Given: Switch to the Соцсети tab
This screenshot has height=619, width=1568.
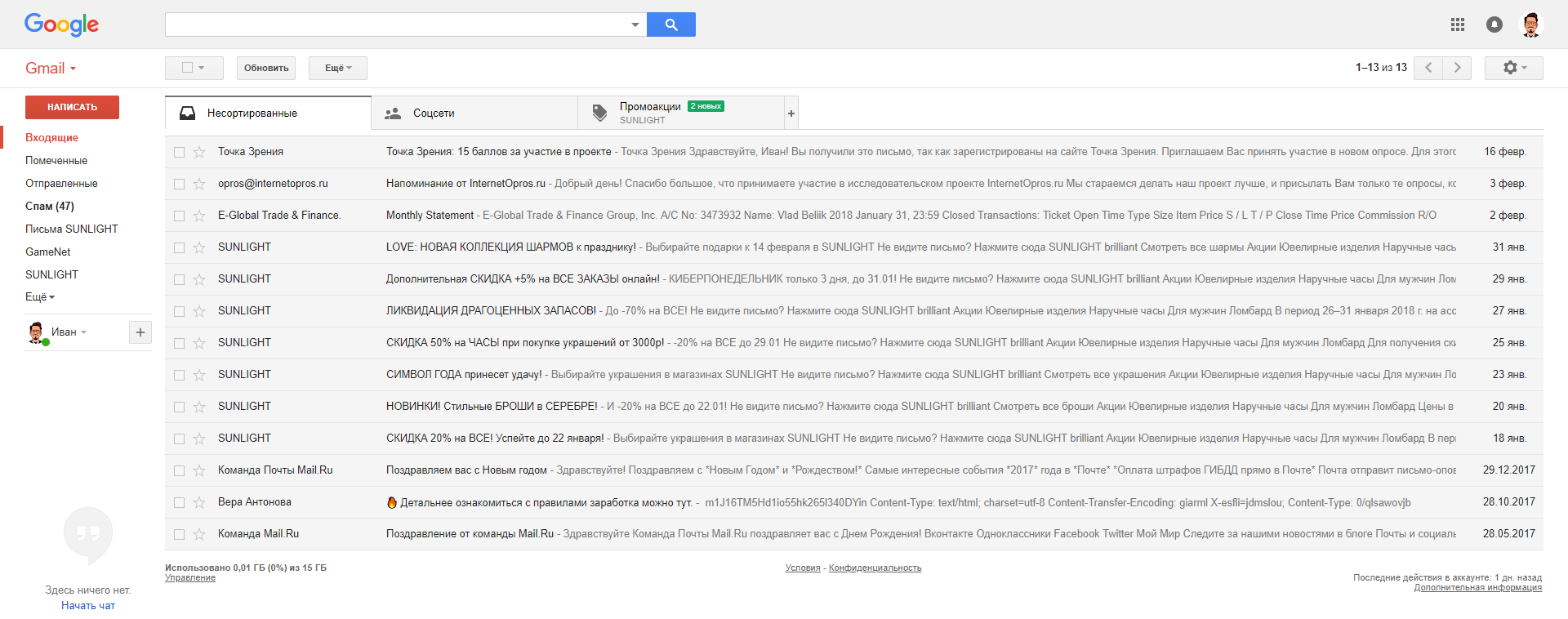Looking at the screenshot, I should pos(433,114).
